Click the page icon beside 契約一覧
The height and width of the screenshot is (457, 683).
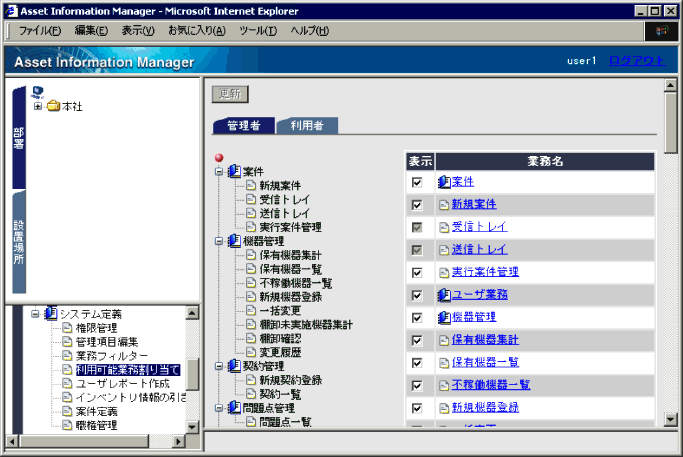pos(250,394)
